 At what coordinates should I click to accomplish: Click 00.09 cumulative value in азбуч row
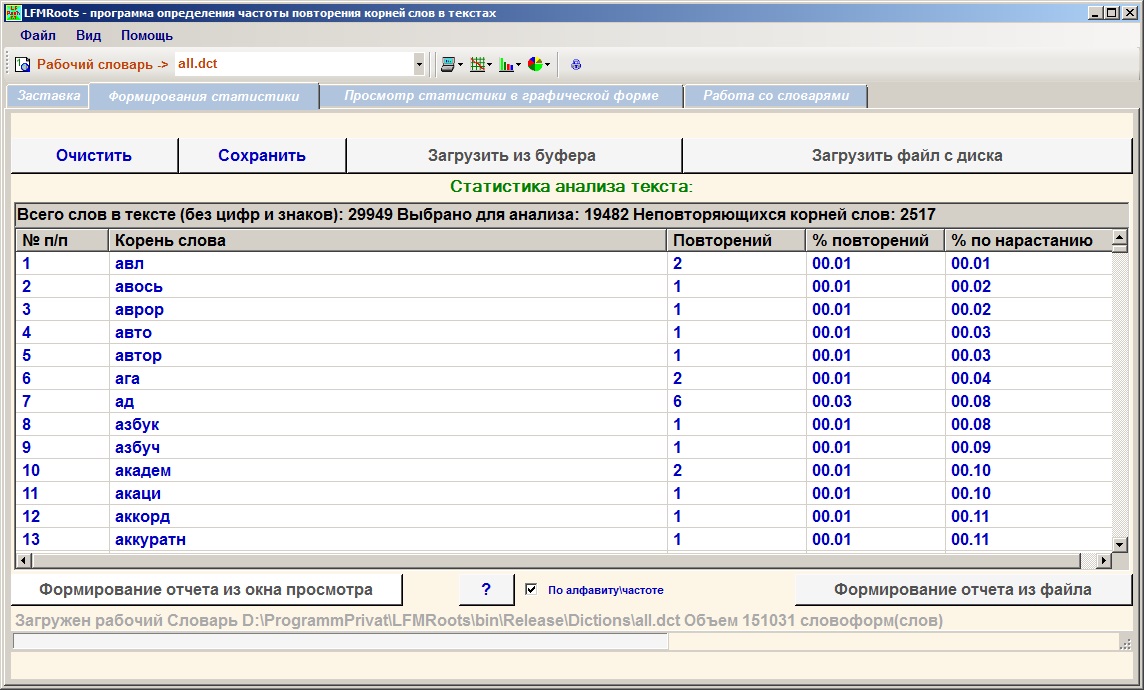coord(971,447)
